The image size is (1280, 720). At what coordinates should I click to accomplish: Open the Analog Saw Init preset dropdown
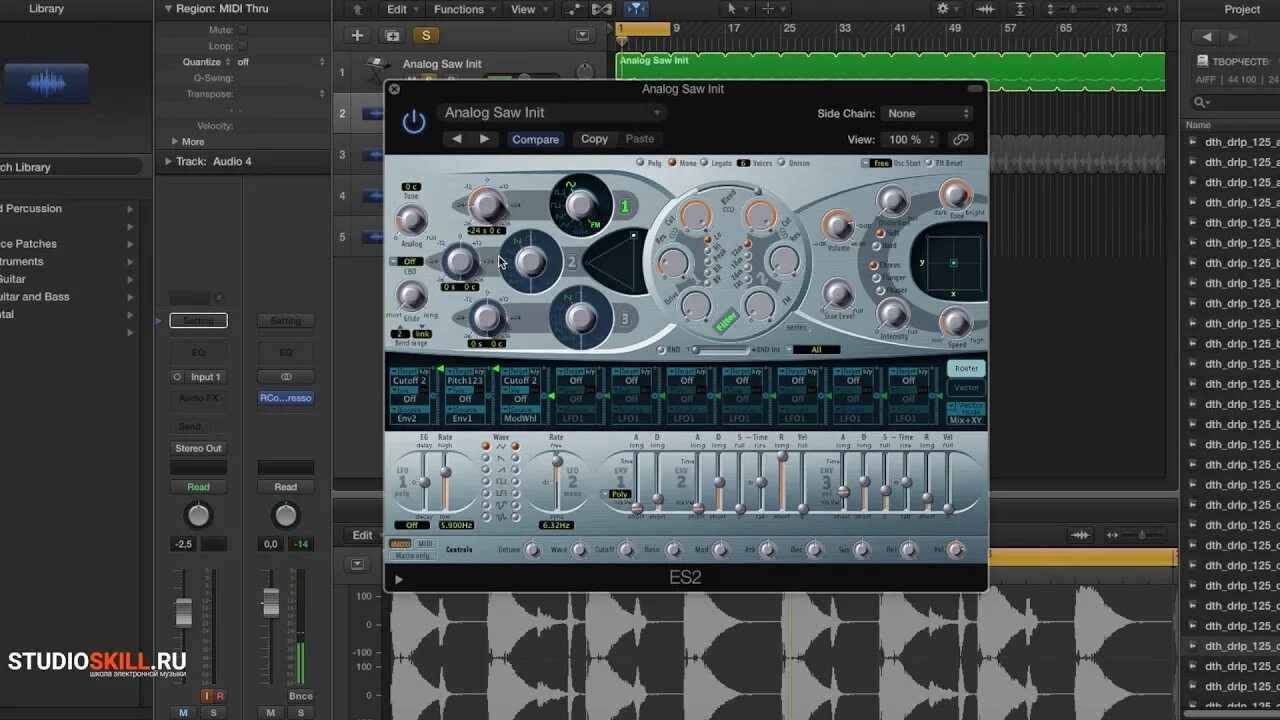(552, 113)
